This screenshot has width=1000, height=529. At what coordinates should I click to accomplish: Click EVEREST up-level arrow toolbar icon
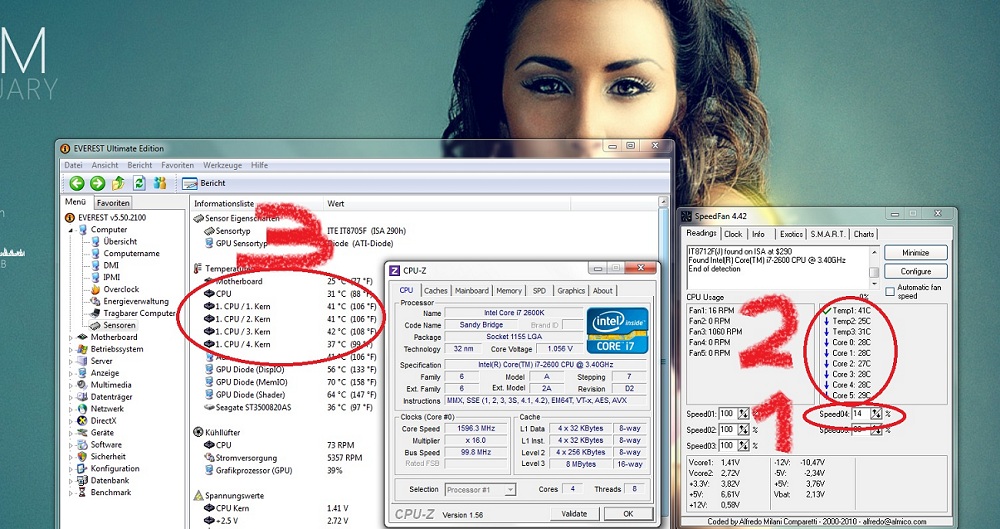pos(118,183)
